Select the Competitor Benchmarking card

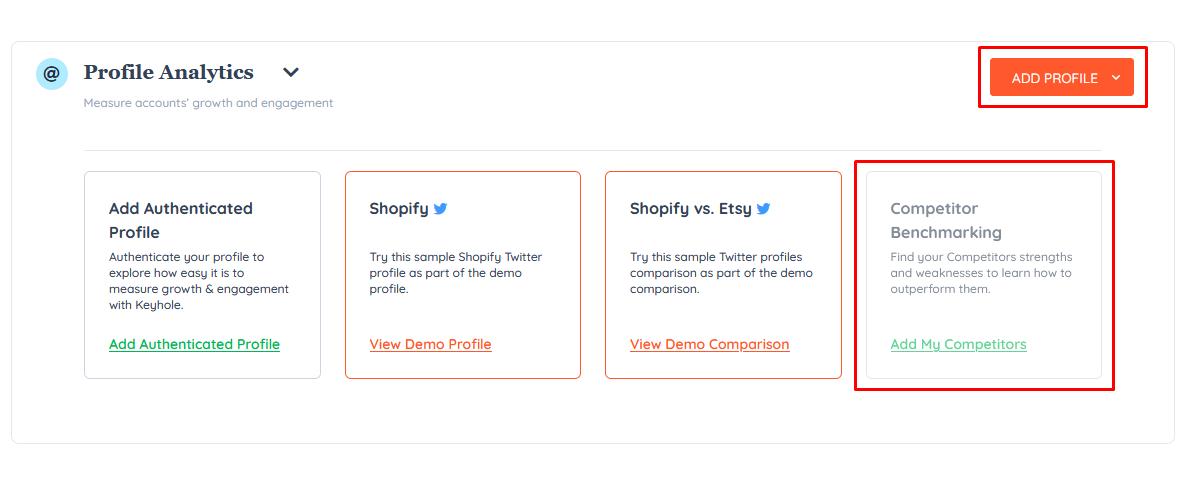tap(983, 275)
